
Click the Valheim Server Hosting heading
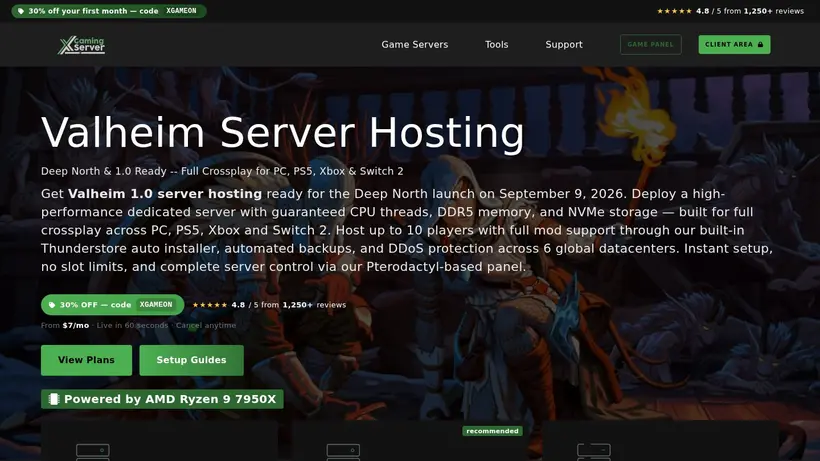[x=282, y=133]
